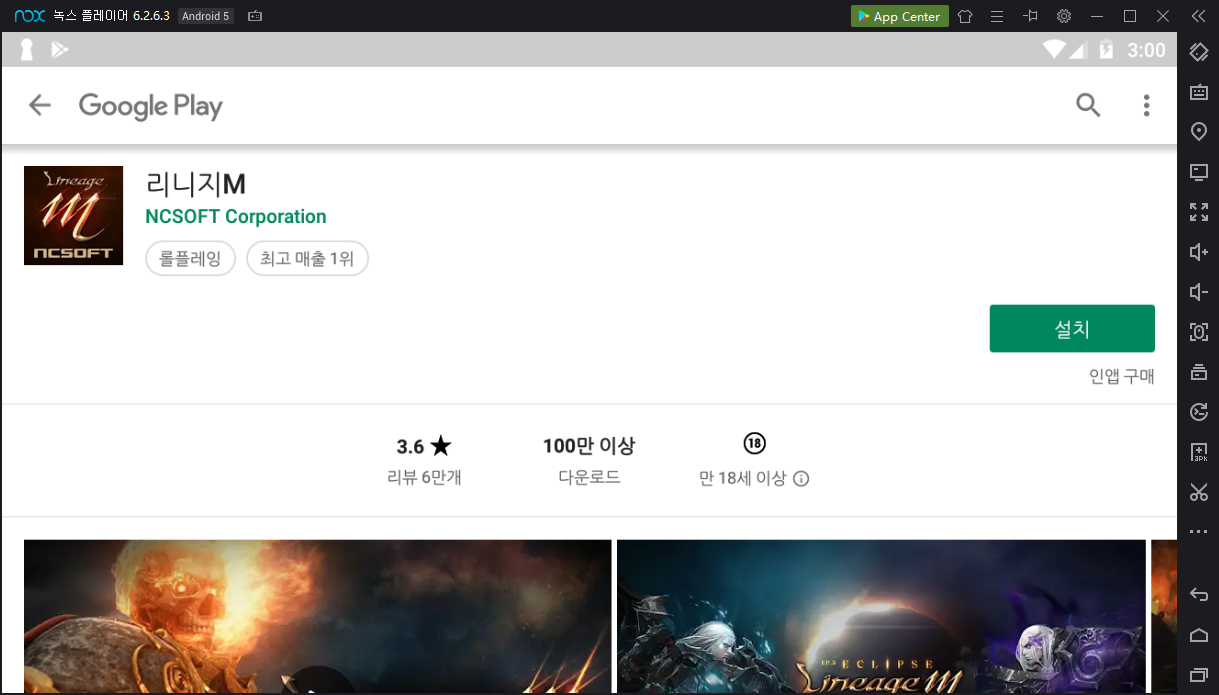
Task: Take a screenshot via sidebar icon
Action: point(1198,332)
